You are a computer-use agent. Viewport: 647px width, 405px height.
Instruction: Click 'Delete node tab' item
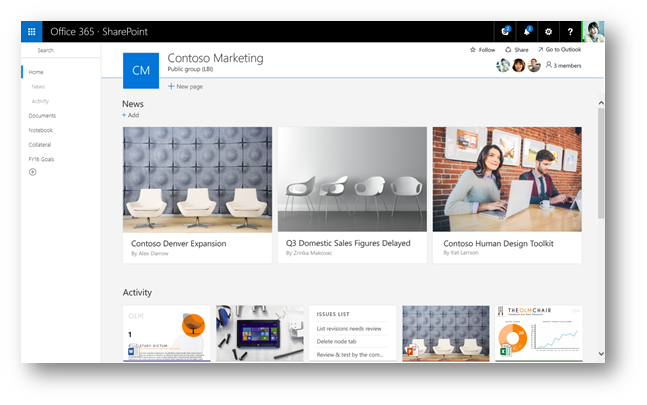click(336, 341)
